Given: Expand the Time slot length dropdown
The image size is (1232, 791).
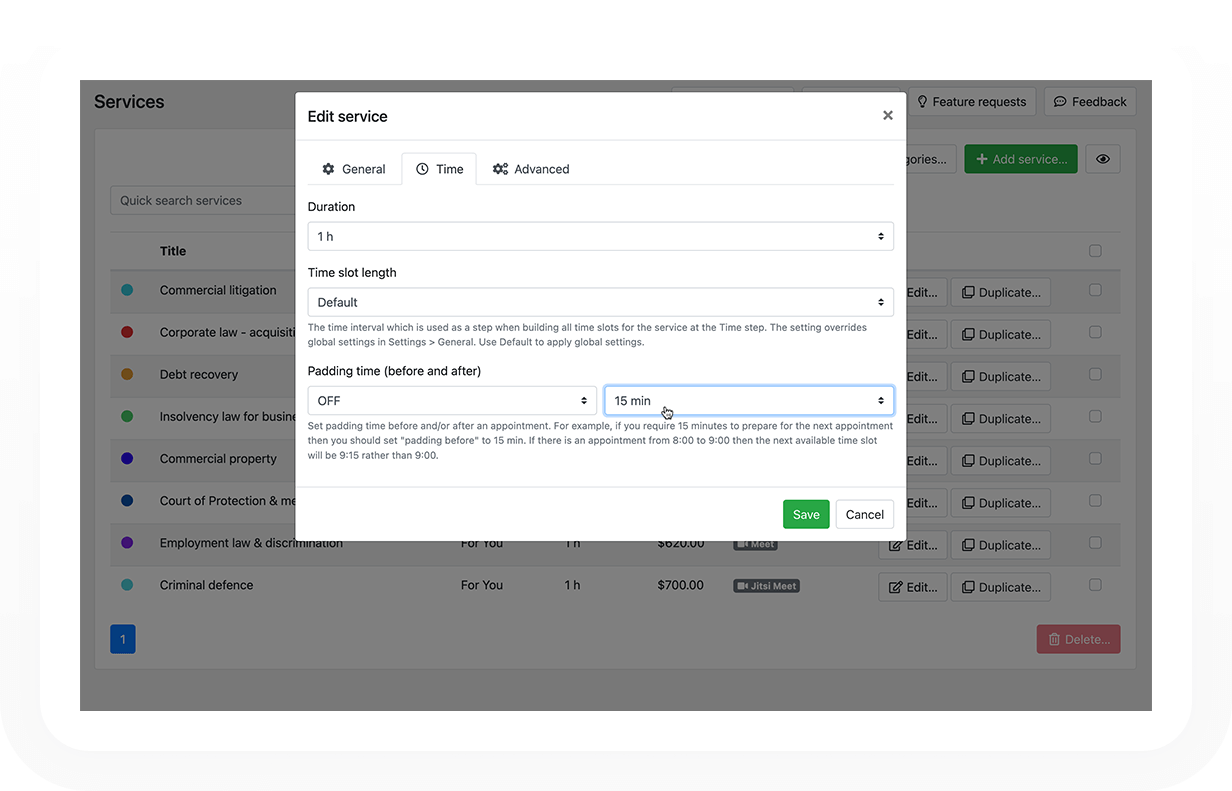Looking at the screenshot, I should pyautogui.click(x=600, y=302).
